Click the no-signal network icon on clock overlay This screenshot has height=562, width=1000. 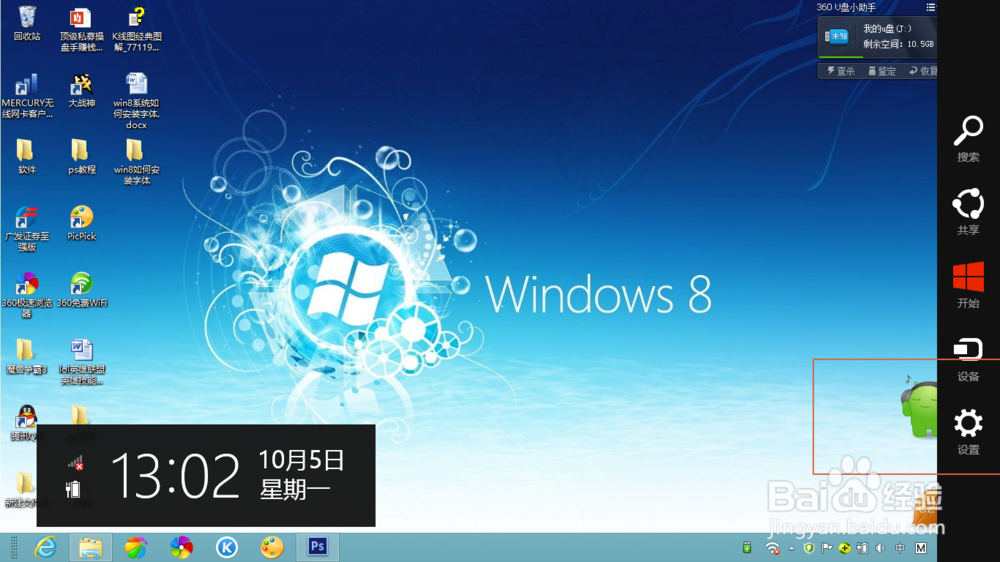[x=76, y=462]
